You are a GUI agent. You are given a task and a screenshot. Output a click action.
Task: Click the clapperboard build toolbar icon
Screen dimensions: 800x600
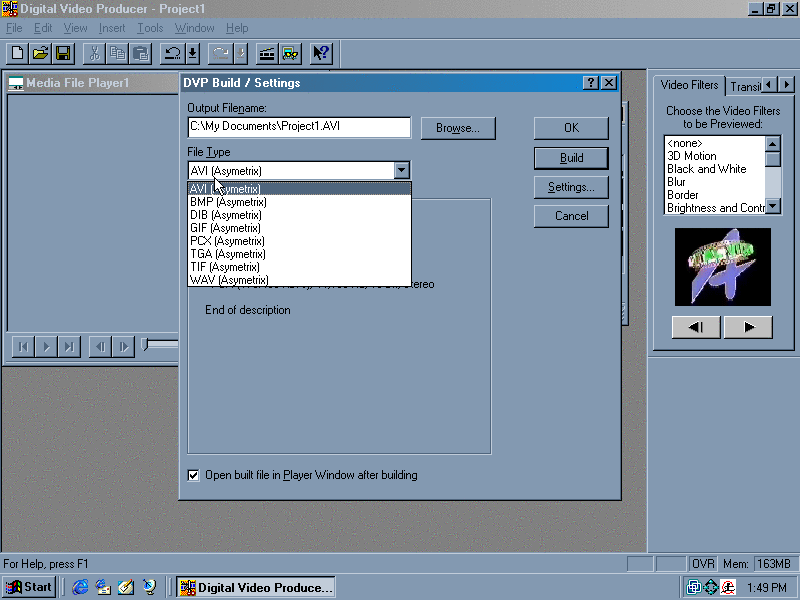(x=267, y=53)
